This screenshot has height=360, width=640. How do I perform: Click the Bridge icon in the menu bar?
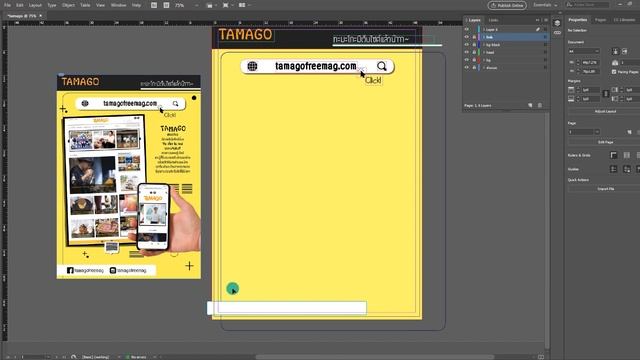(154, 5)
